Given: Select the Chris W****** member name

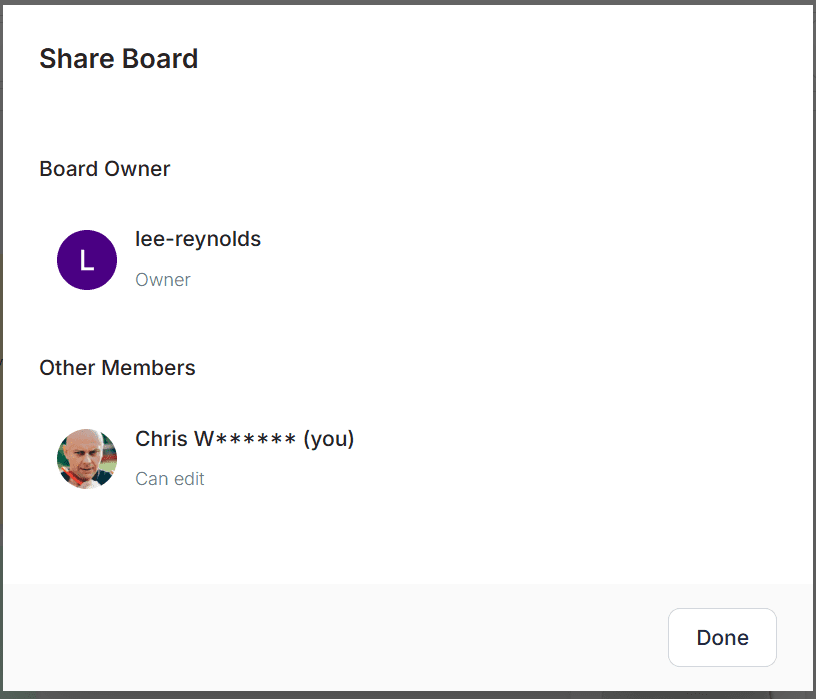Looking at the screenshot, I should [215, 439].
